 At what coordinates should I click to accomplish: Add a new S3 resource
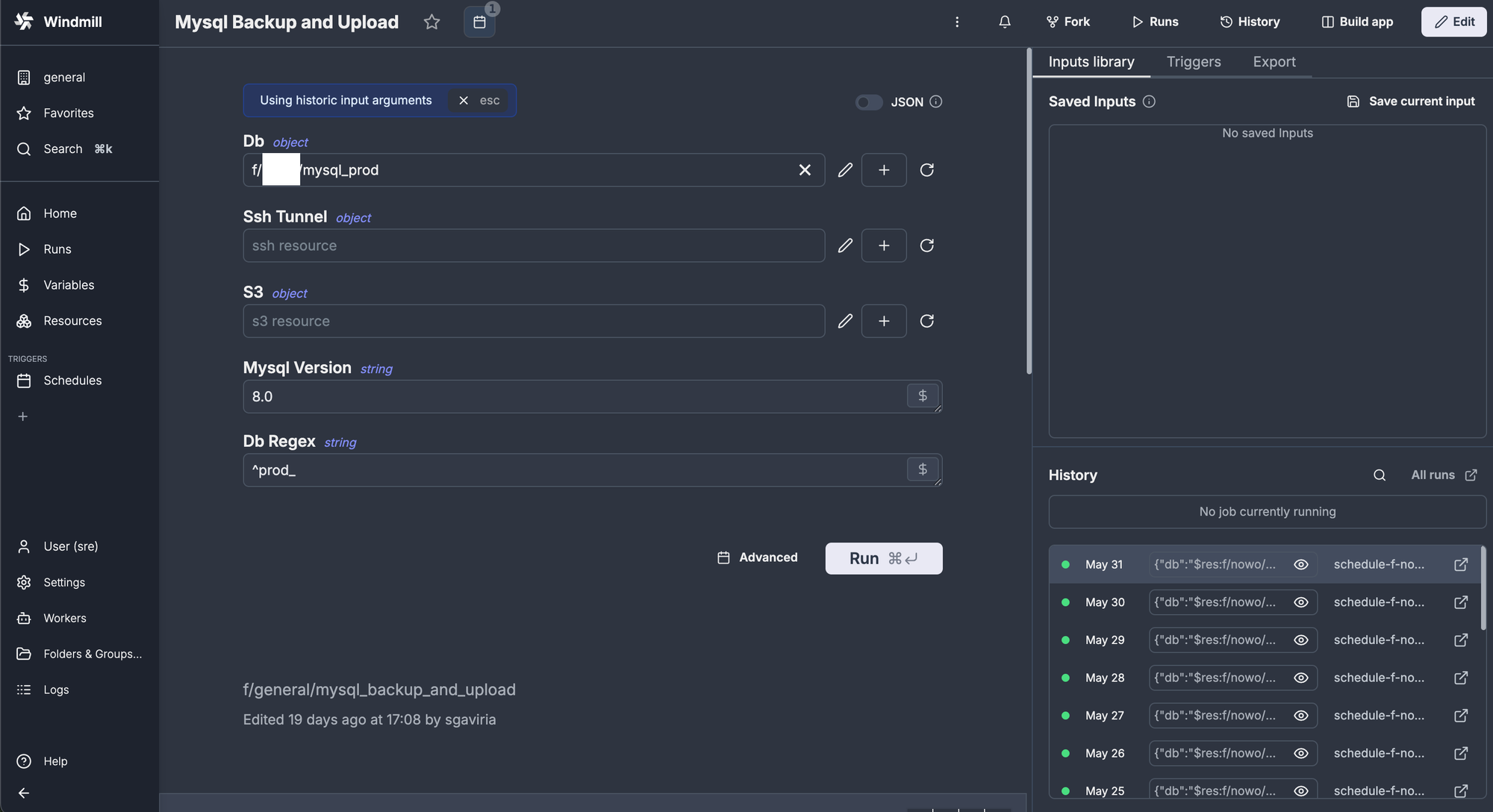point(884,321)
